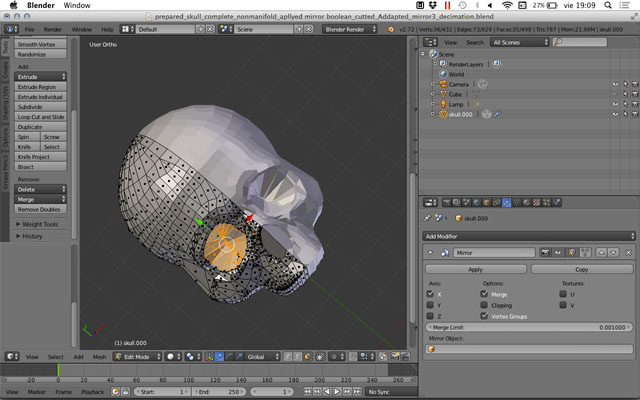Open the Modifiers tab wrench icon
640x400 pixels.
(507, 202)
